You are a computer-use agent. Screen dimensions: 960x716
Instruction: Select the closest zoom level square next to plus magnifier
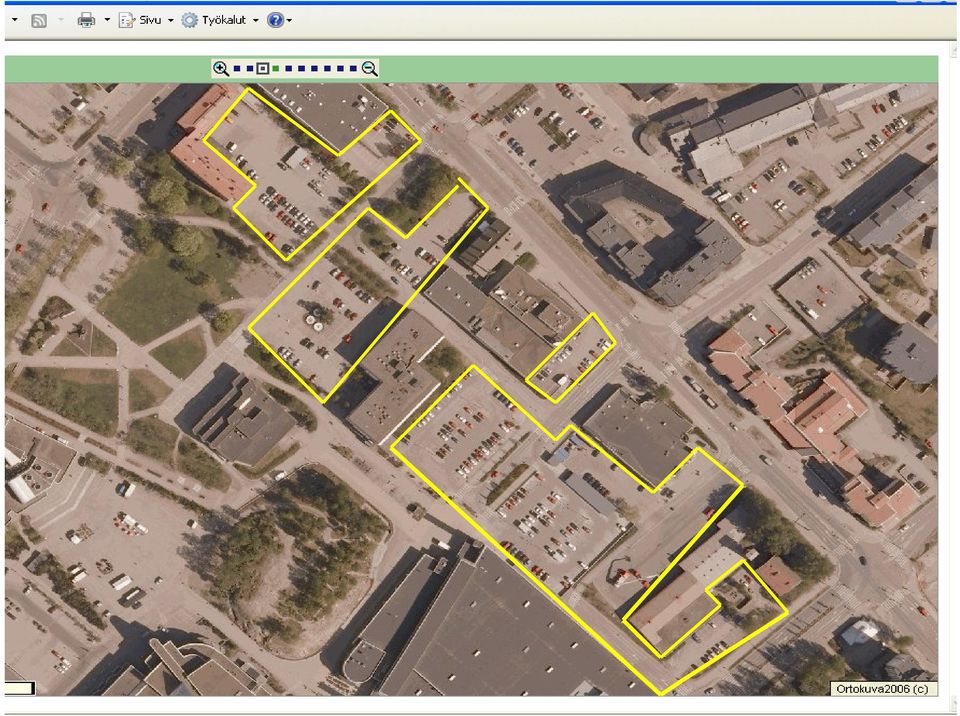pos(237,69)
